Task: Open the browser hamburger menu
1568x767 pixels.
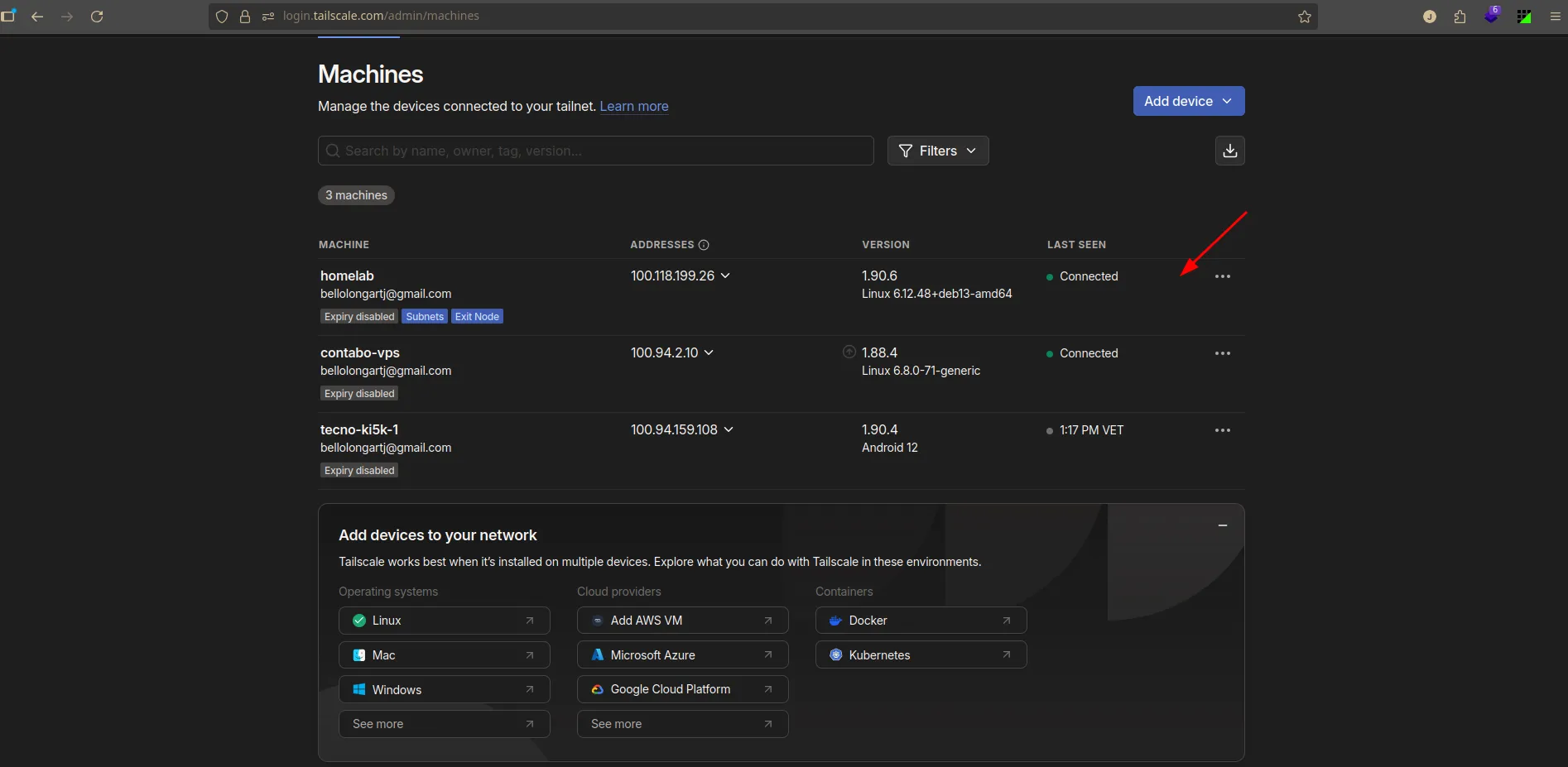Action: pyautogui.click(x=1555, y=17)
